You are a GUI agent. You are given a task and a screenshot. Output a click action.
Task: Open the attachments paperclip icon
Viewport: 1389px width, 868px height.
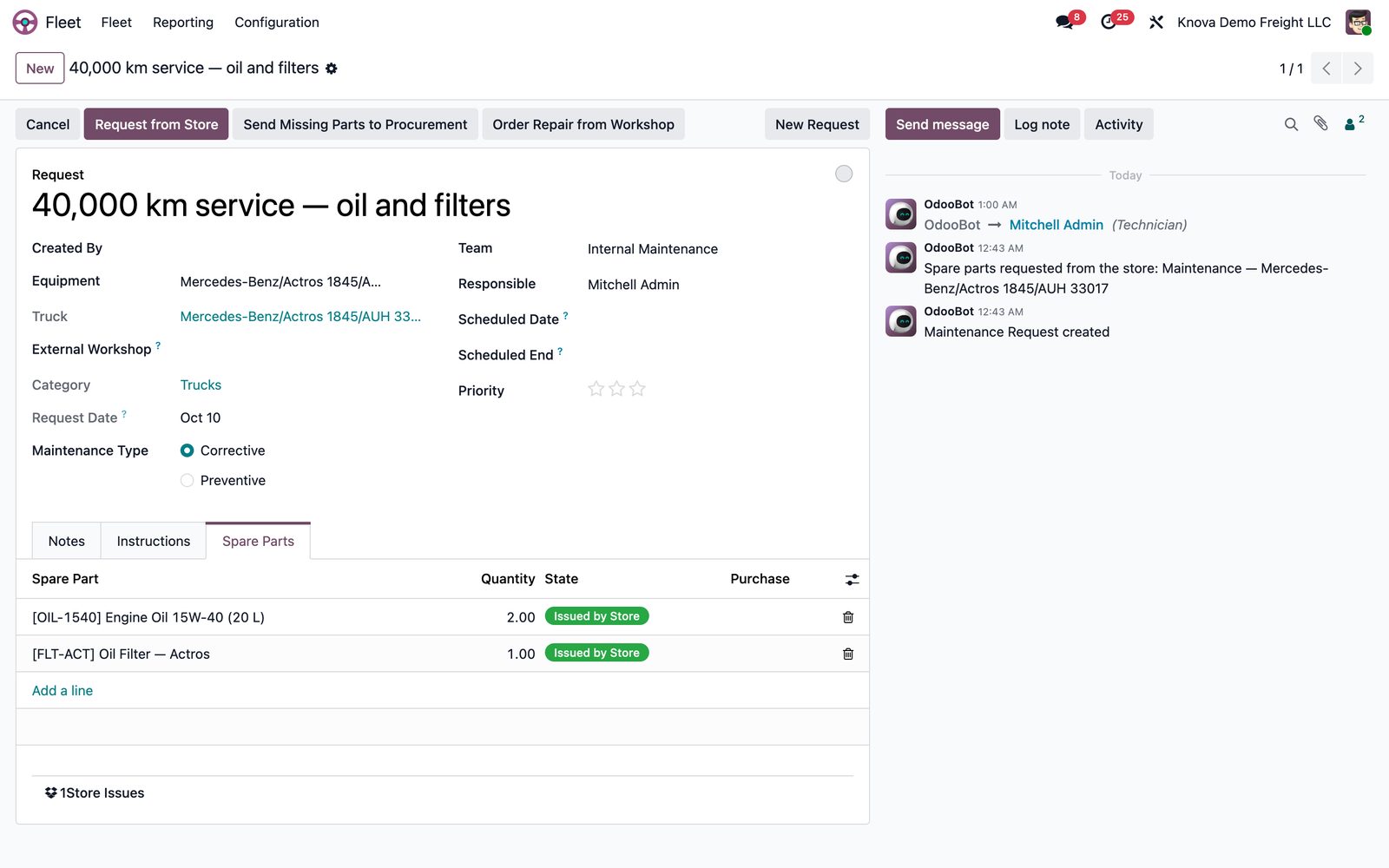(1320, 124)
